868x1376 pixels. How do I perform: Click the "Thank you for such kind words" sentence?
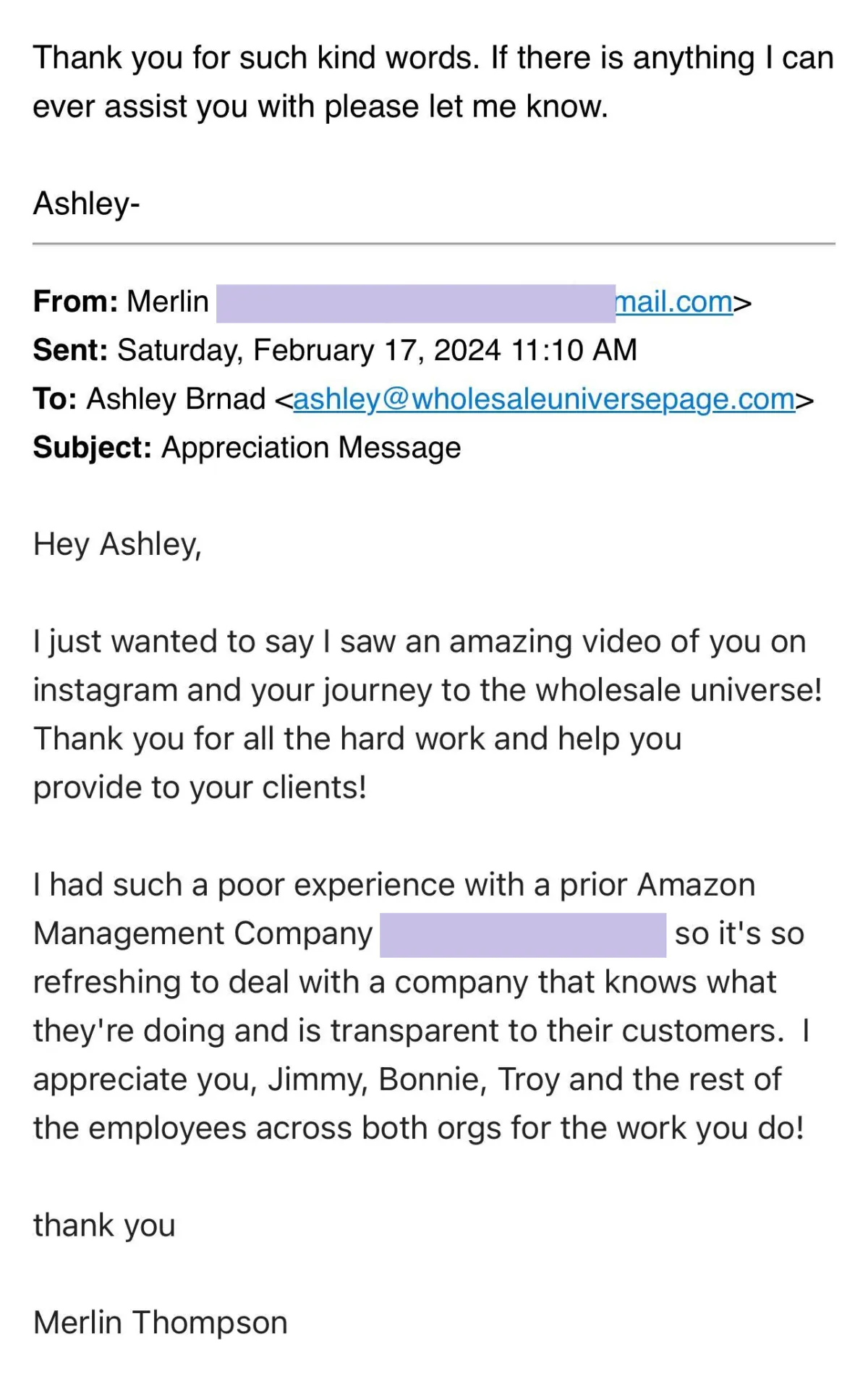256,58
